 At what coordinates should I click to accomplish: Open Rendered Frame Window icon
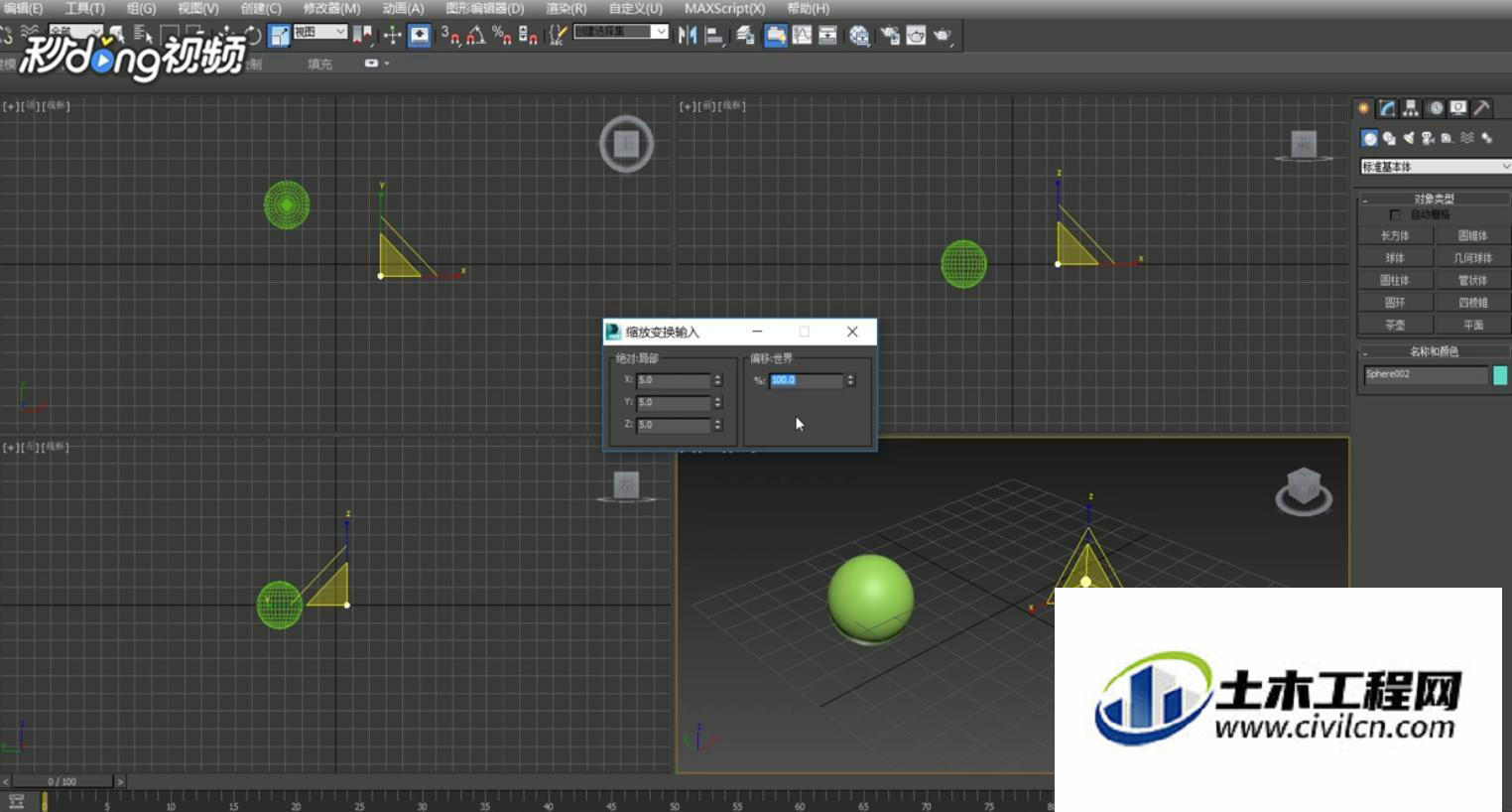pos(916,36)
